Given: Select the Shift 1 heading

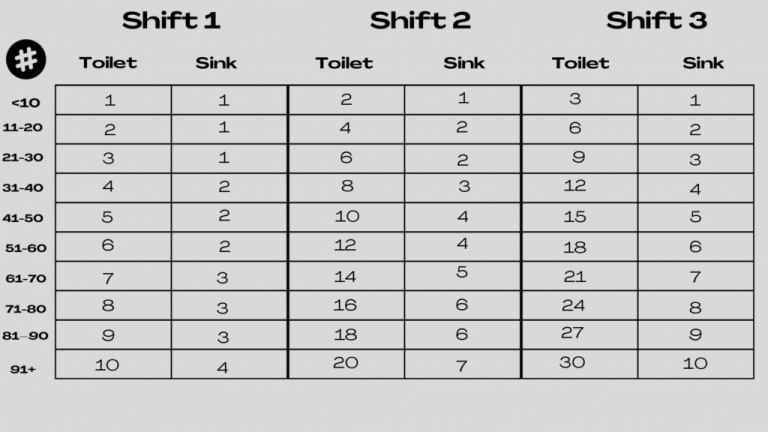Looking at the screenshot, I should coord(171,20).
